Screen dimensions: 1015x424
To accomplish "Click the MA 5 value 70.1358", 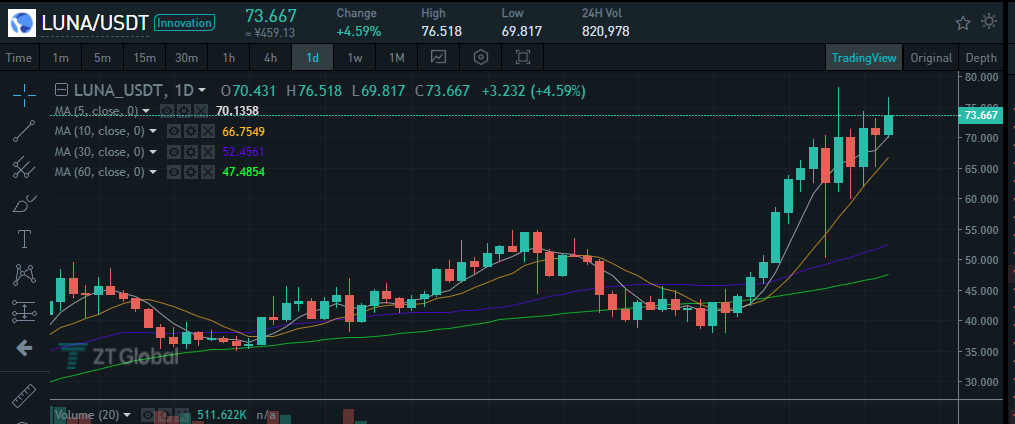I will 238,111.
